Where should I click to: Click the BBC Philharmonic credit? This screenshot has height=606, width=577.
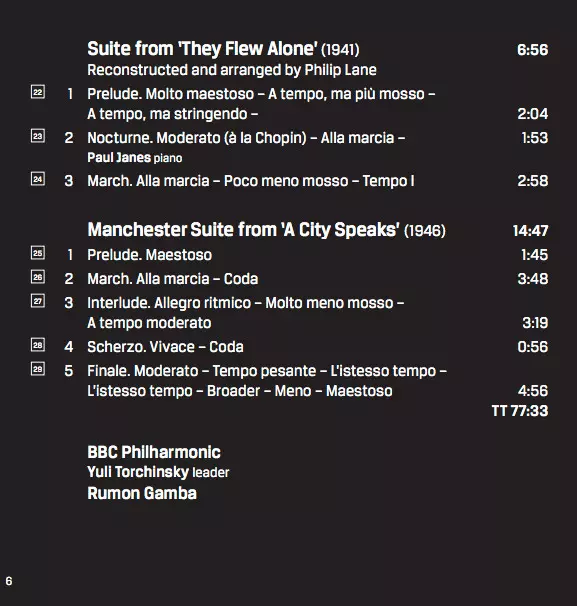click(154, 452)
